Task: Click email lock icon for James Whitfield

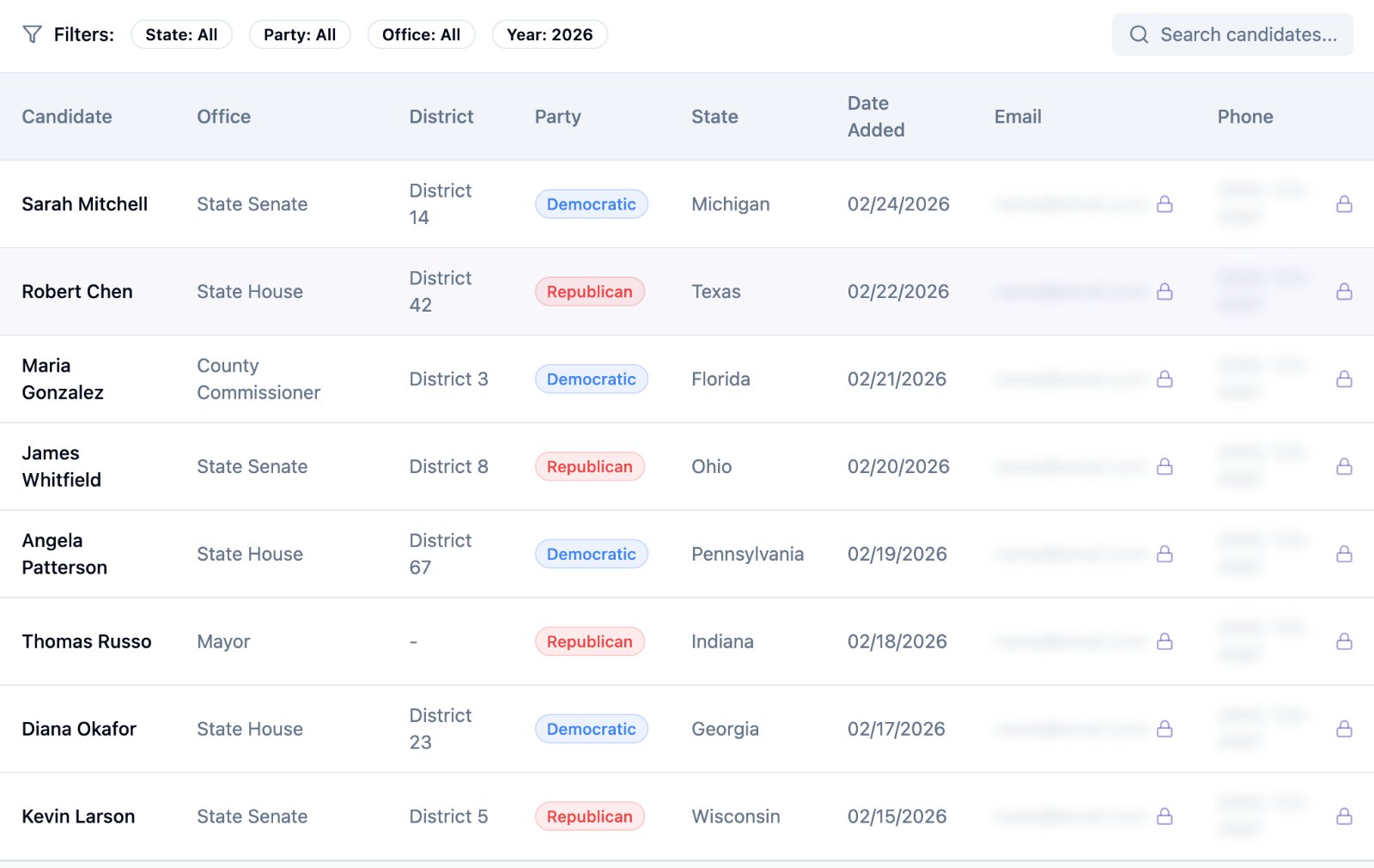Action: pos(1164,467)
